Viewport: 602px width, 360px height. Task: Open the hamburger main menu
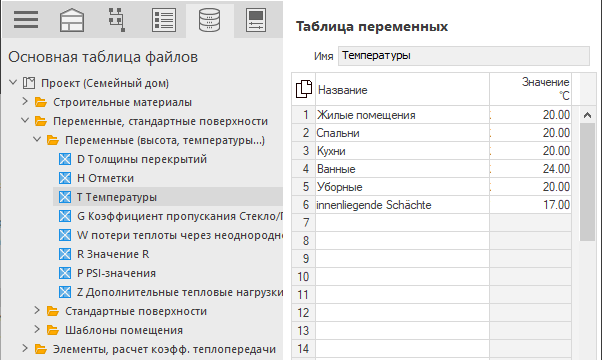[26, 20]
